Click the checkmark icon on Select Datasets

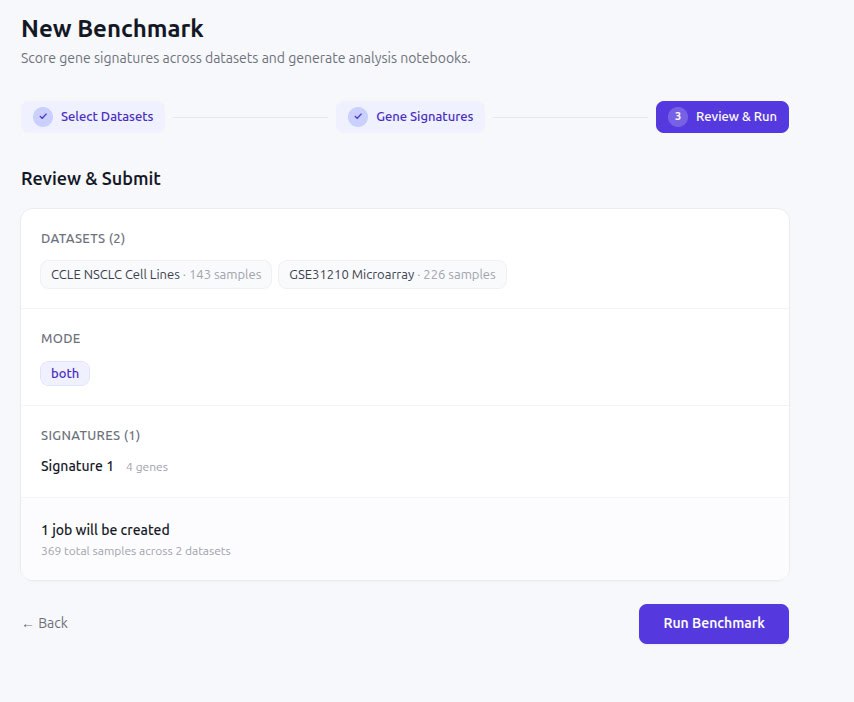[x=43, y=117]
